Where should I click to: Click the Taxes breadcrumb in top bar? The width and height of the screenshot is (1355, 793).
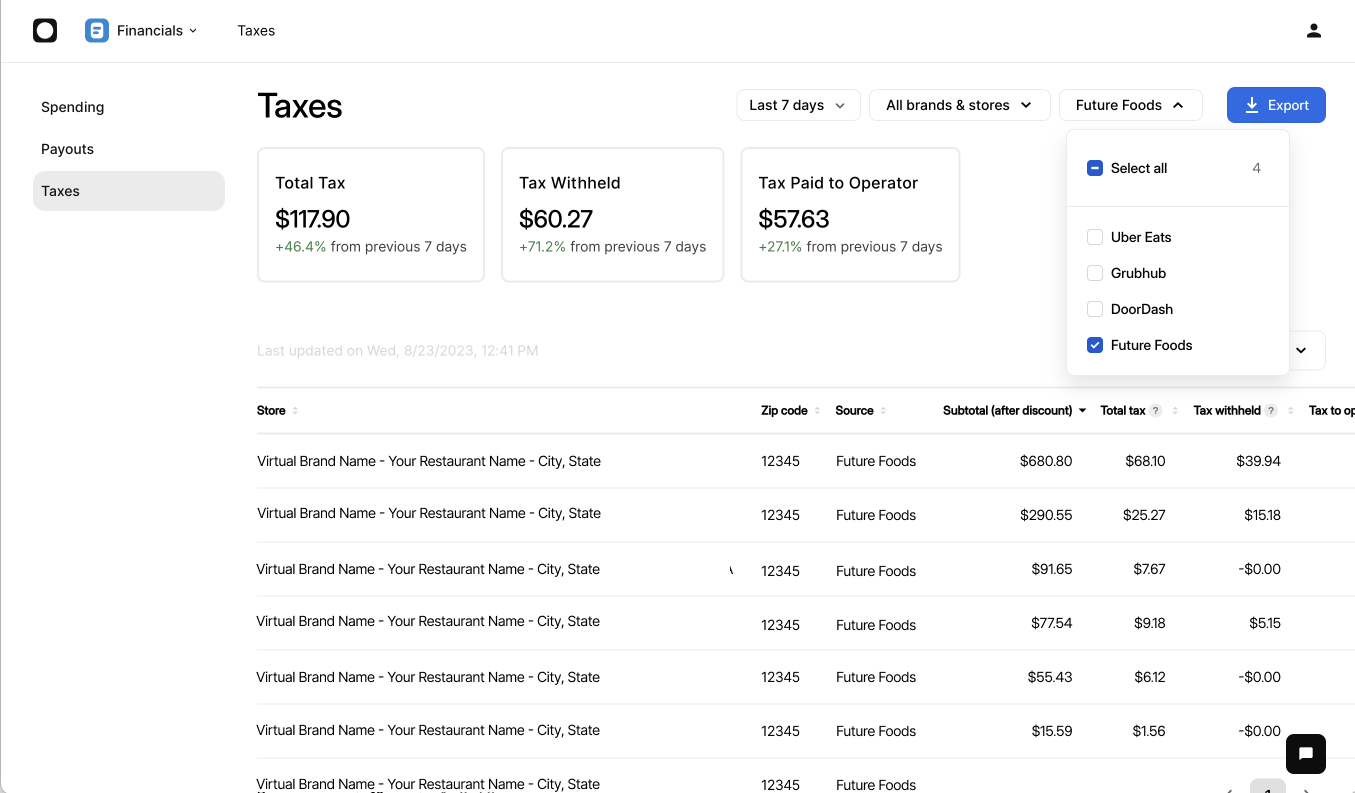click(256, 31)
